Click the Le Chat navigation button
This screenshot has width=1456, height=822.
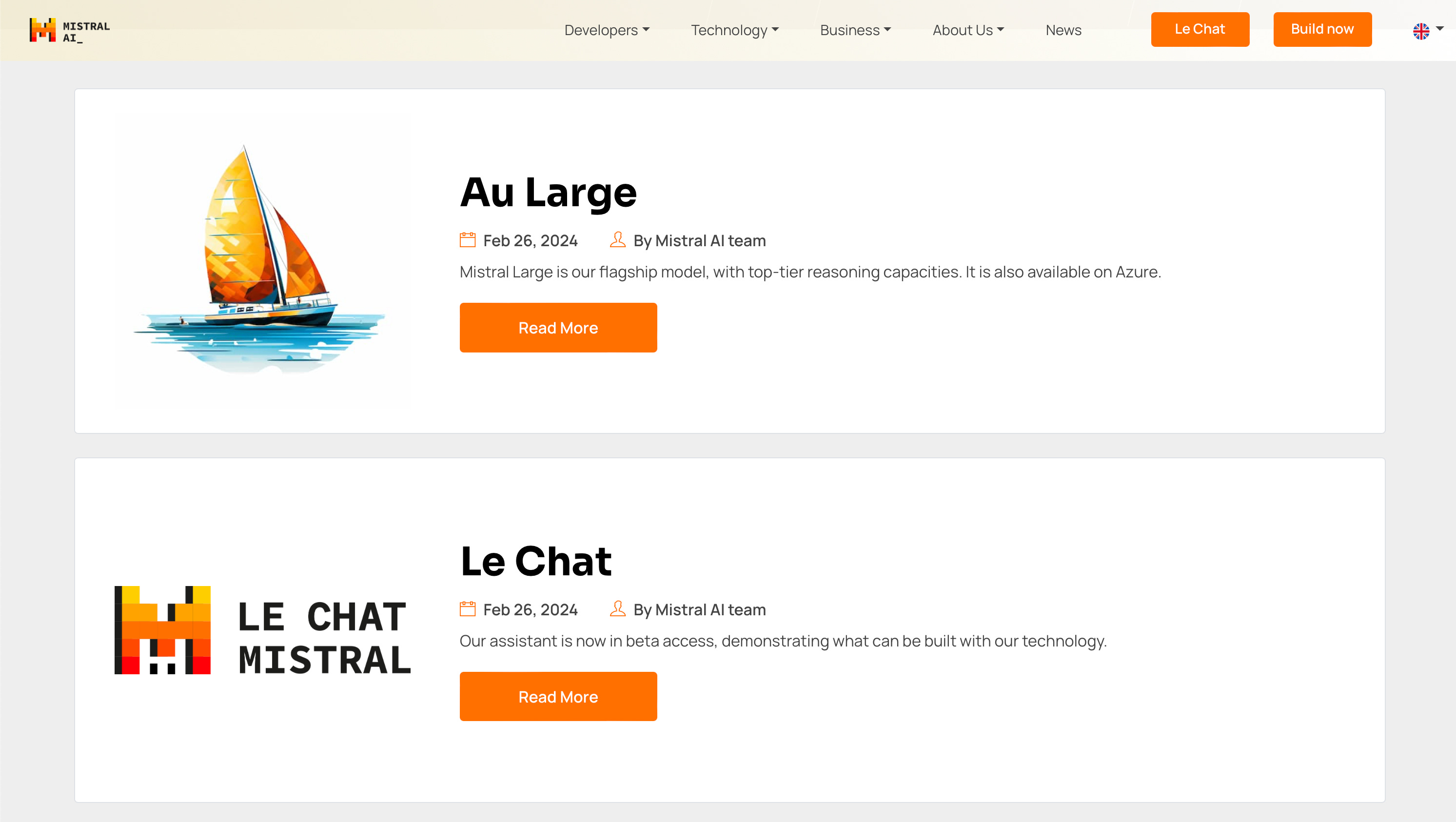[x=1200, y=29]
